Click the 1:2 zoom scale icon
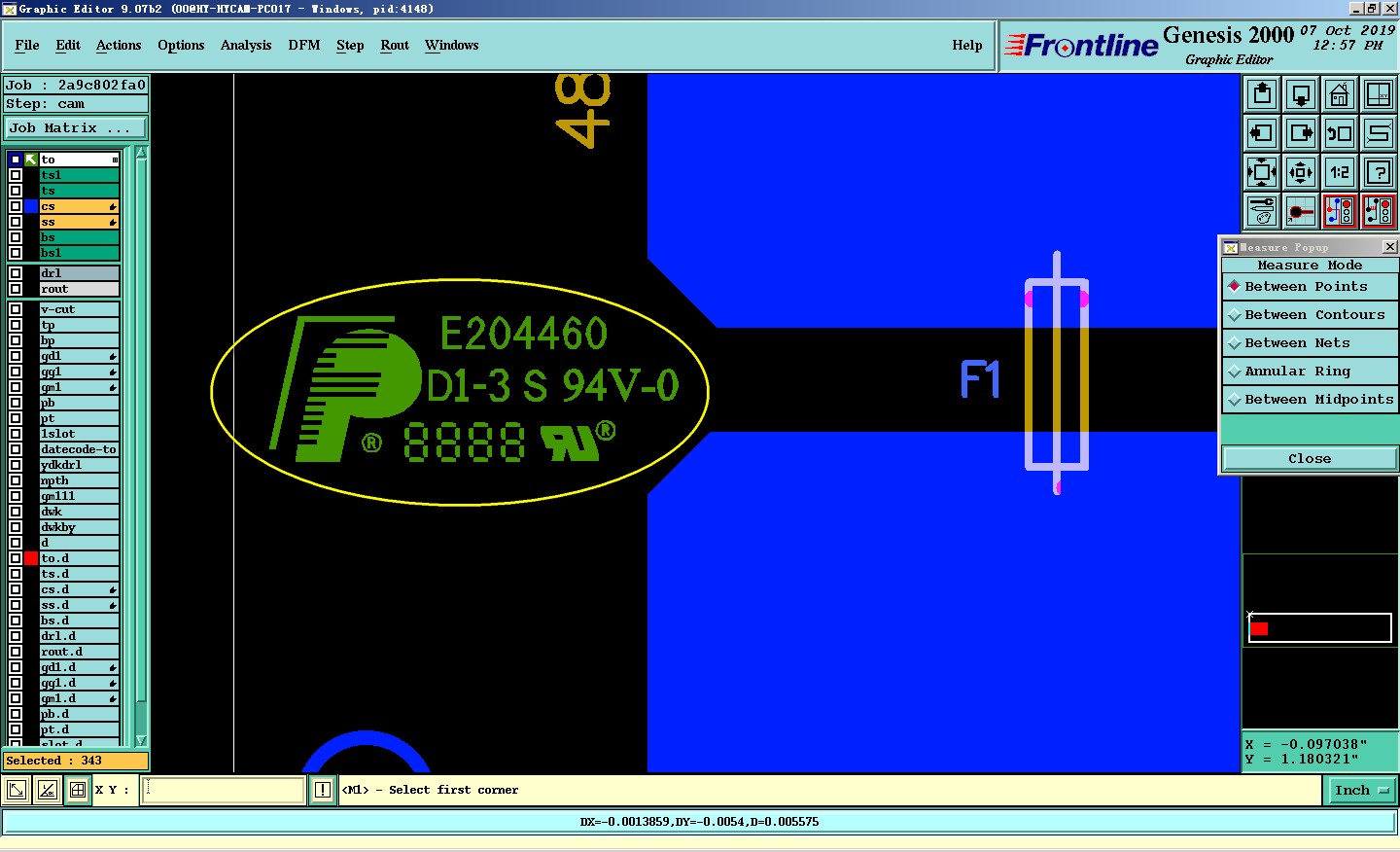Screen dimensions: 1400x852 [x=1340, y=172]
